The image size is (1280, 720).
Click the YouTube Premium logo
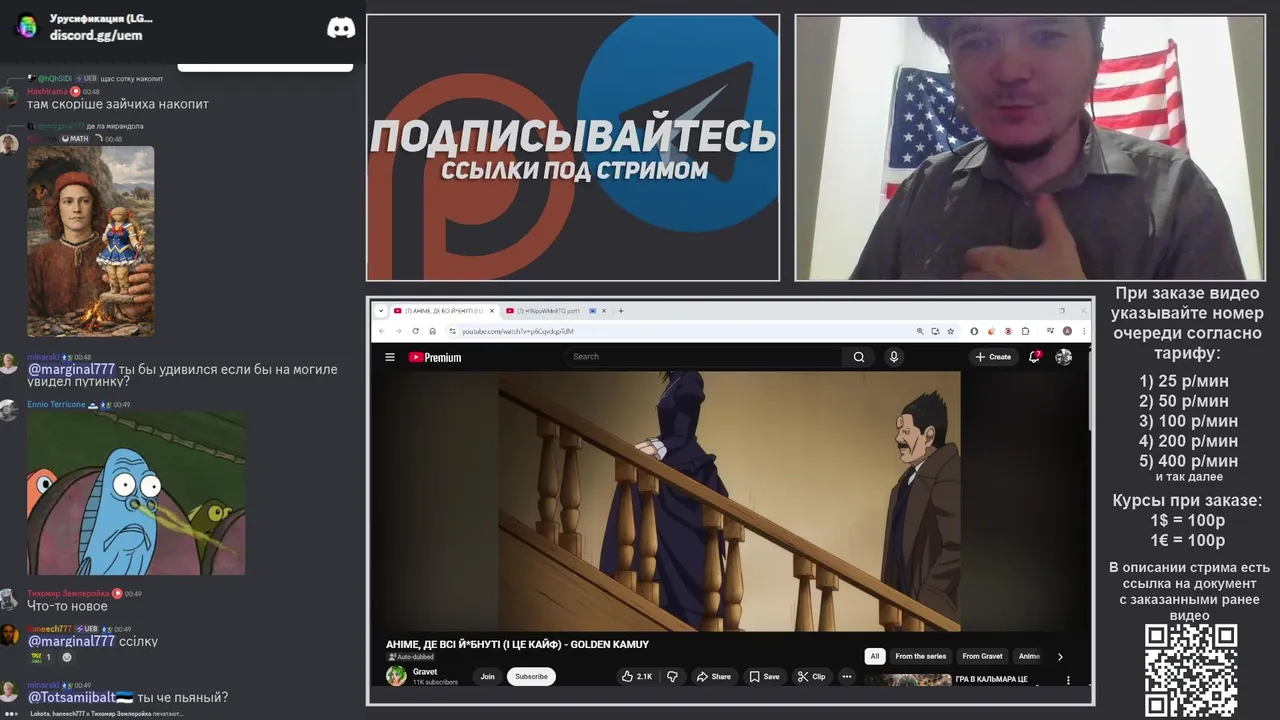[x=435, y=357]
